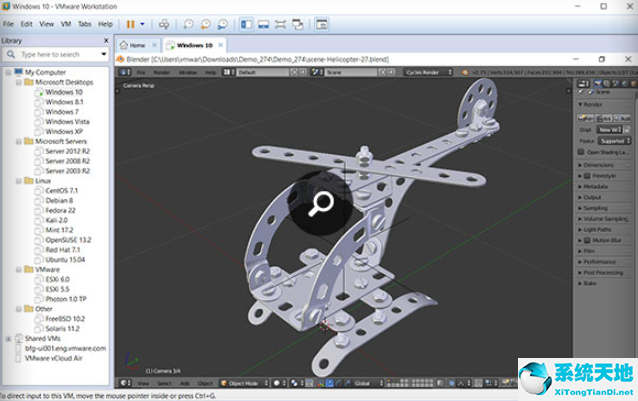Close the Home tab
638x401 pixels.
pyautogui.click(x=154, y=45)
